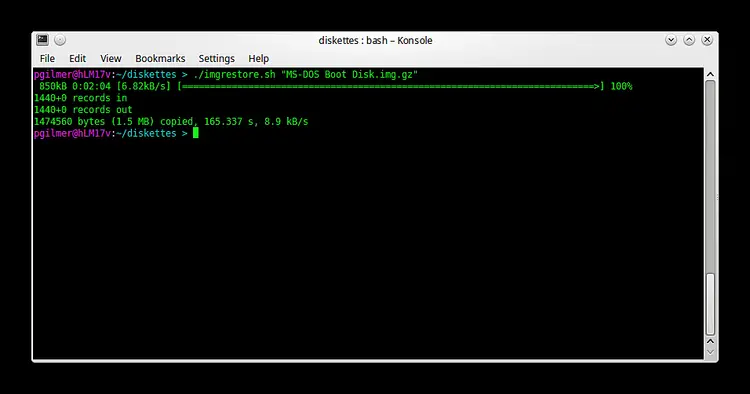This screenshot has height=394, width=750.
Task: Open the File menu
Action: (47, 58)
